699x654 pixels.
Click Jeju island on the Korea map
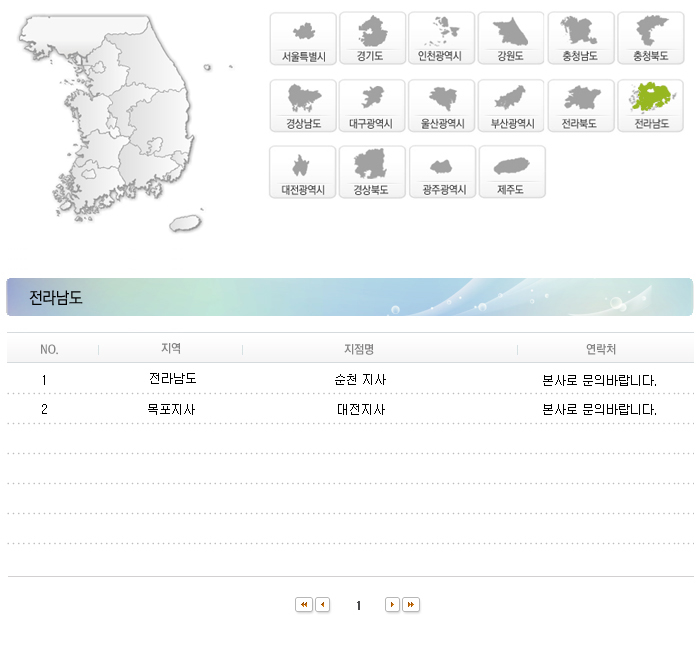[x=185, y=223]
